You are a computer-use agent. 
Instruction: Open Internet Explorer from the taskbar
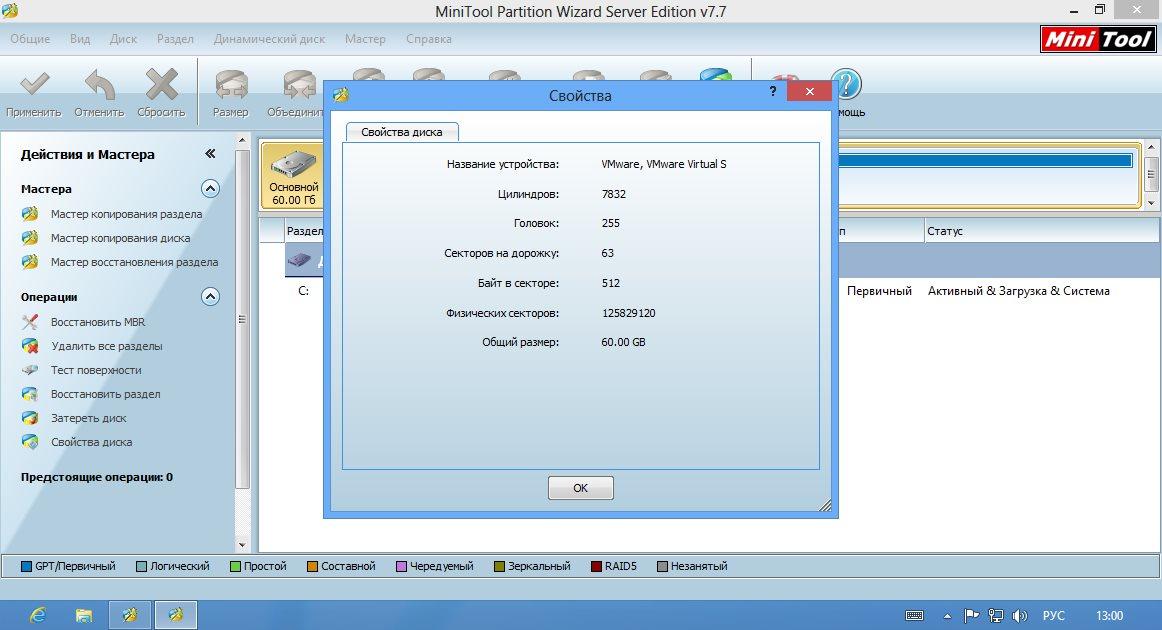37,614
